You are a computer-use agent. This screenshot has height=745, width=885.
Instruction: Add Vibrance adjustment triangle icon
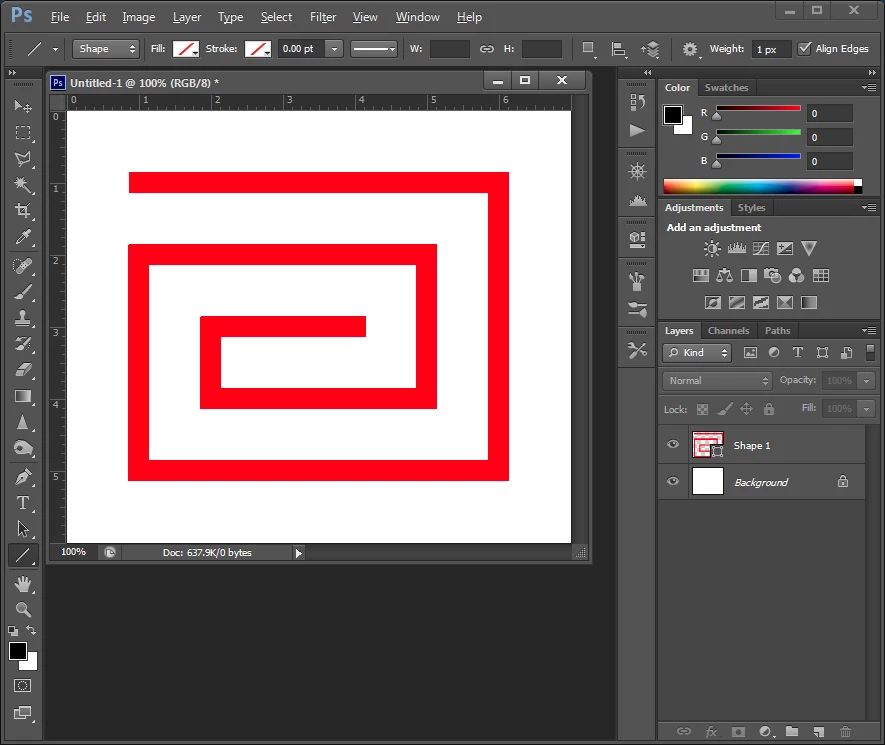809,248
